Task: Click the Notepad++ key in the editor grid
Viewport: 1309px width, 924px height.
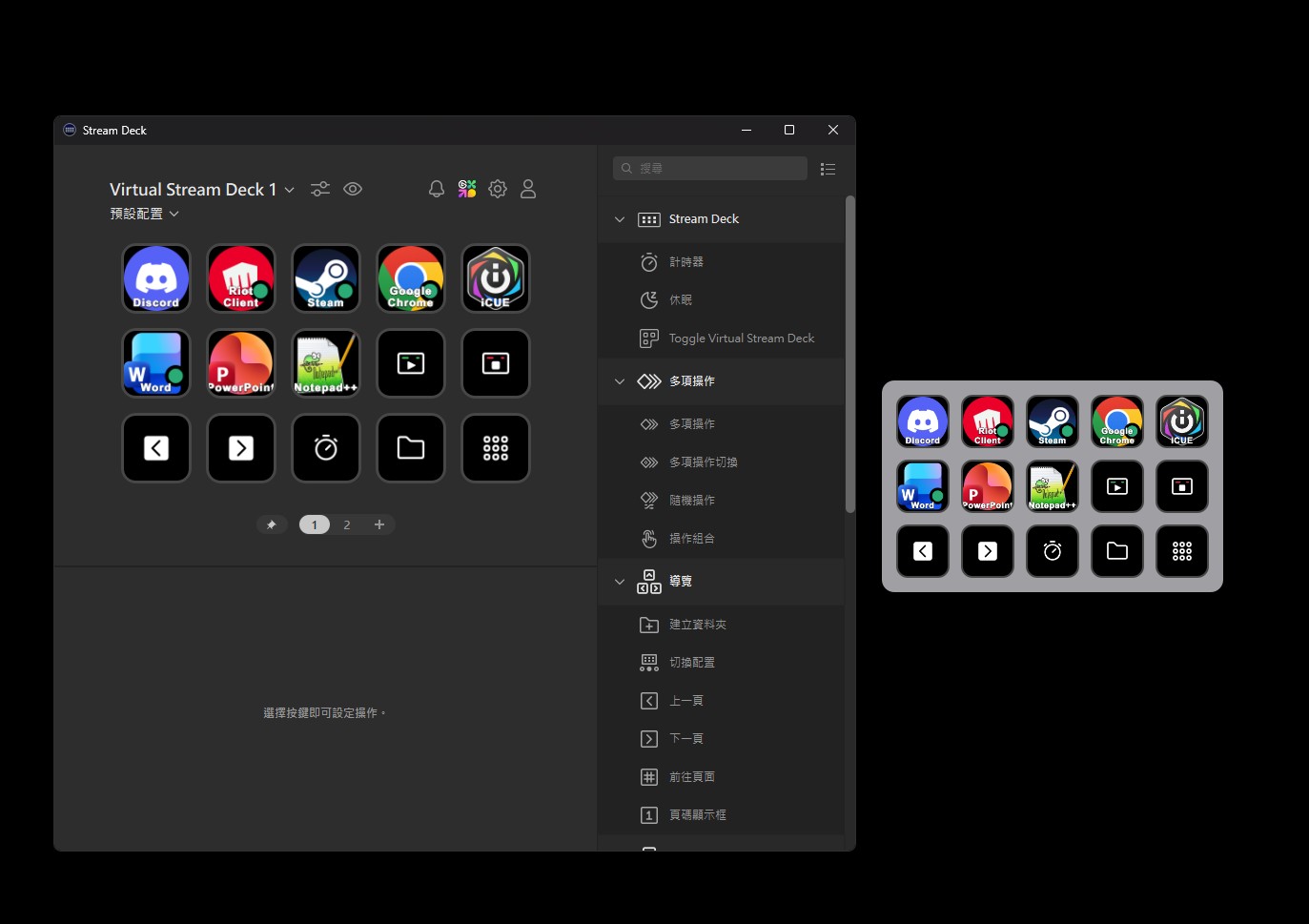Action: pyautogui.click(x=326, y=363)
